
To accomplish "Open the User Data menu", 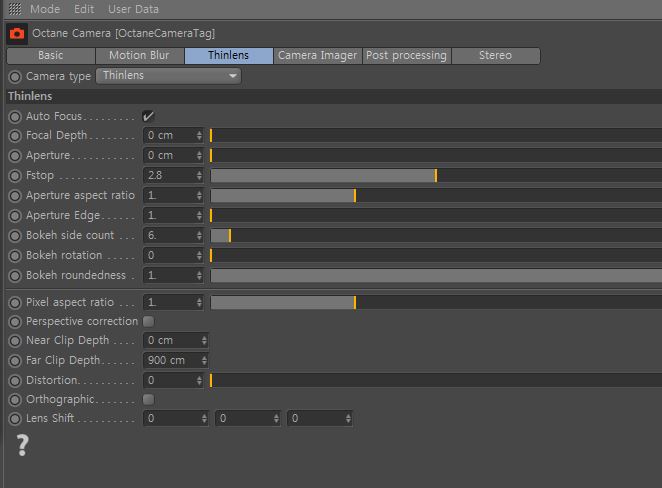I will (x=133, y=9).
